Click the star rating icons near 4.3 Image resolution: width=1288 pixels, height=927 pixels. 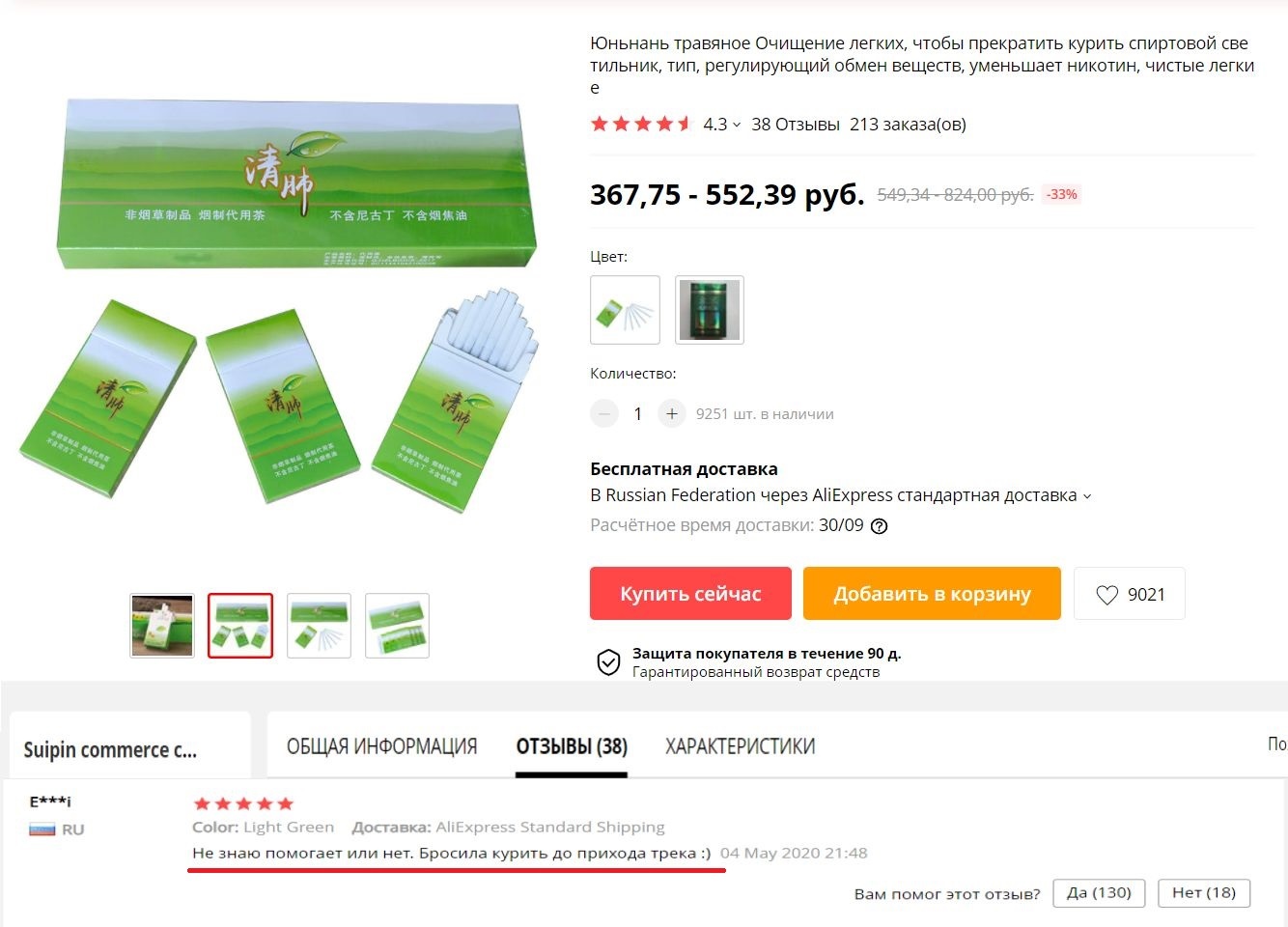click(642, 124)
